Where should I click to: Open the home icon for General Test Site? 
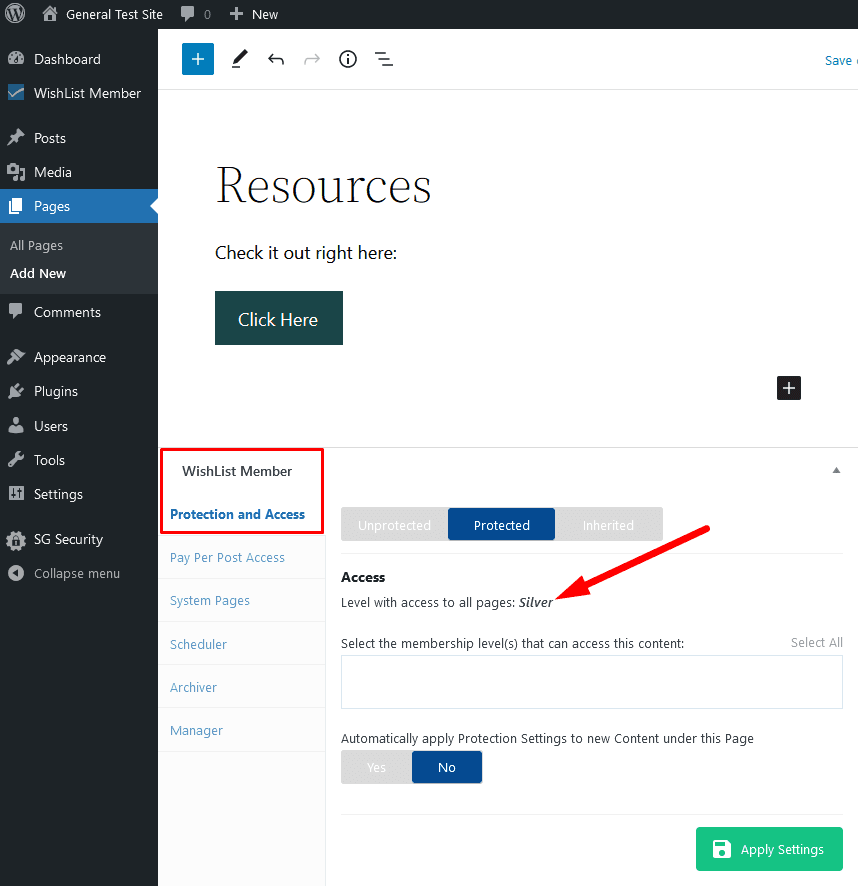[x=50, y=14]
